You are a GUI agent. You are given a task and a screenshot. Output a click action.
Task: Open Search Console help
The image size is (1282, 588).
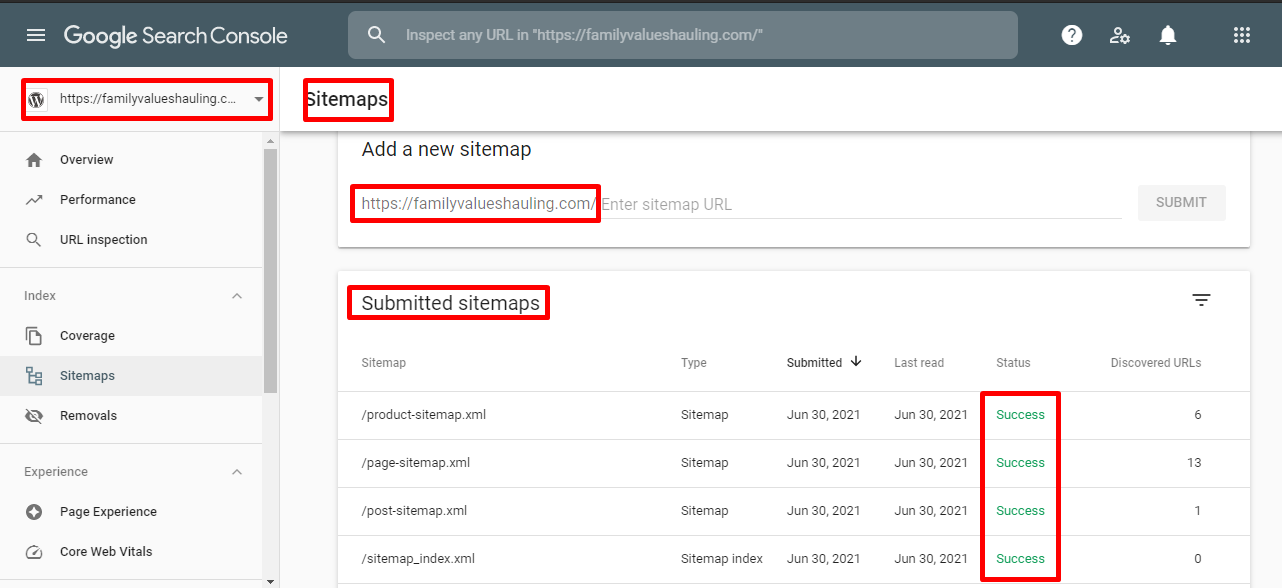pyautogui.click(x=1071, y=35)
